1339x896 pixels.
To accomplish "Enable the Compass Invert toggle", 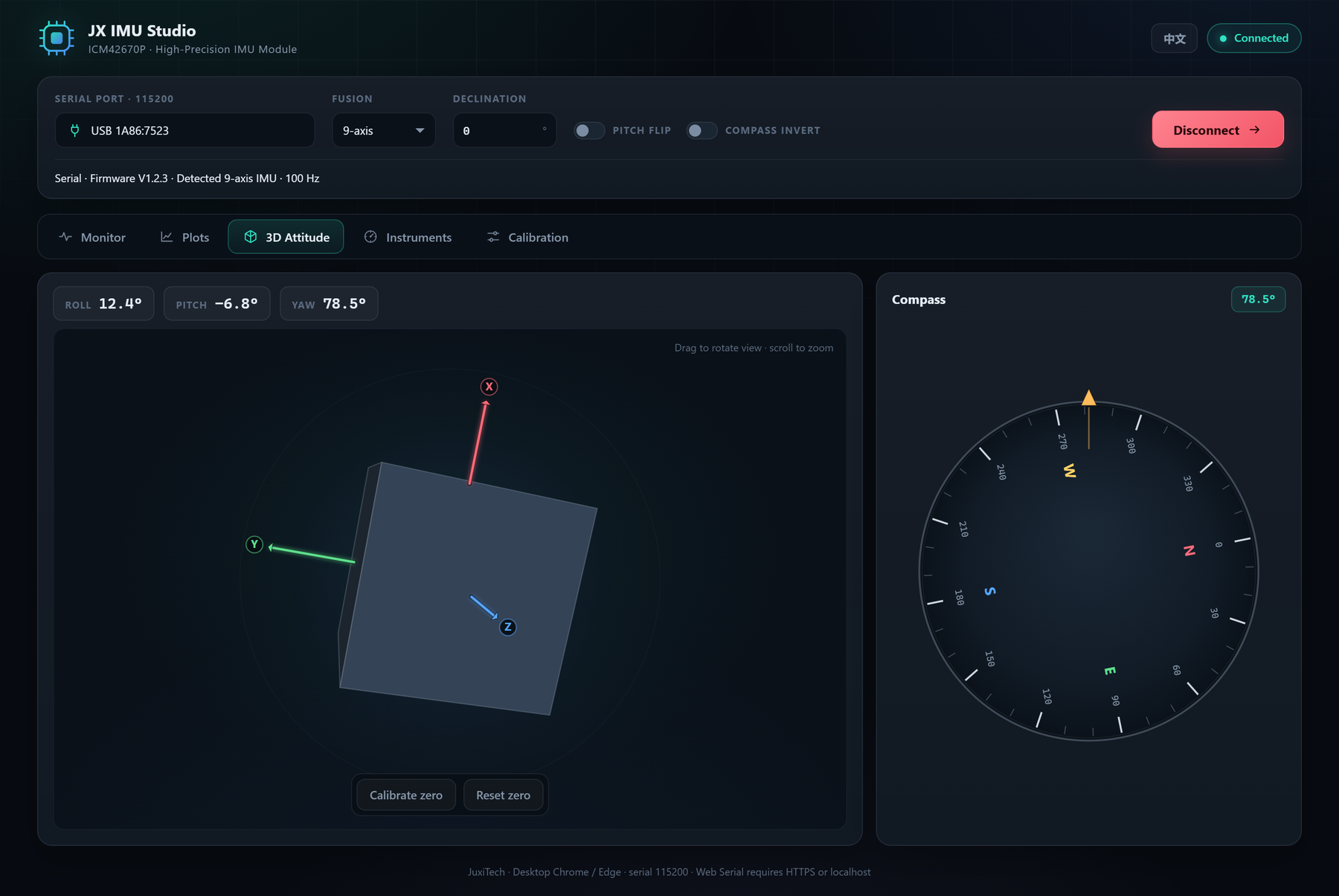I will [x=701, y=130].
